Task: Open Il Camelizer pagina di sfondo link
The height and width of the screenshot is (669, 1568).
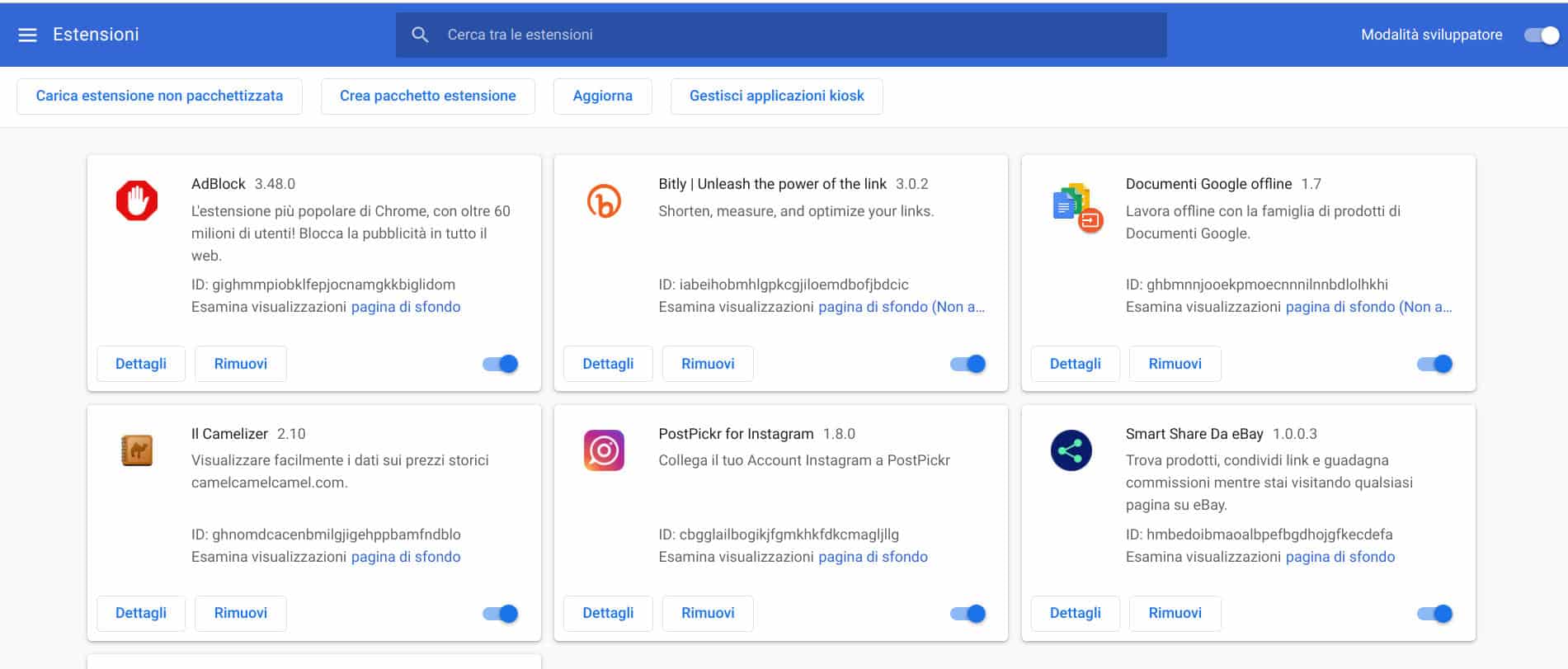Action: click(406, 557)
